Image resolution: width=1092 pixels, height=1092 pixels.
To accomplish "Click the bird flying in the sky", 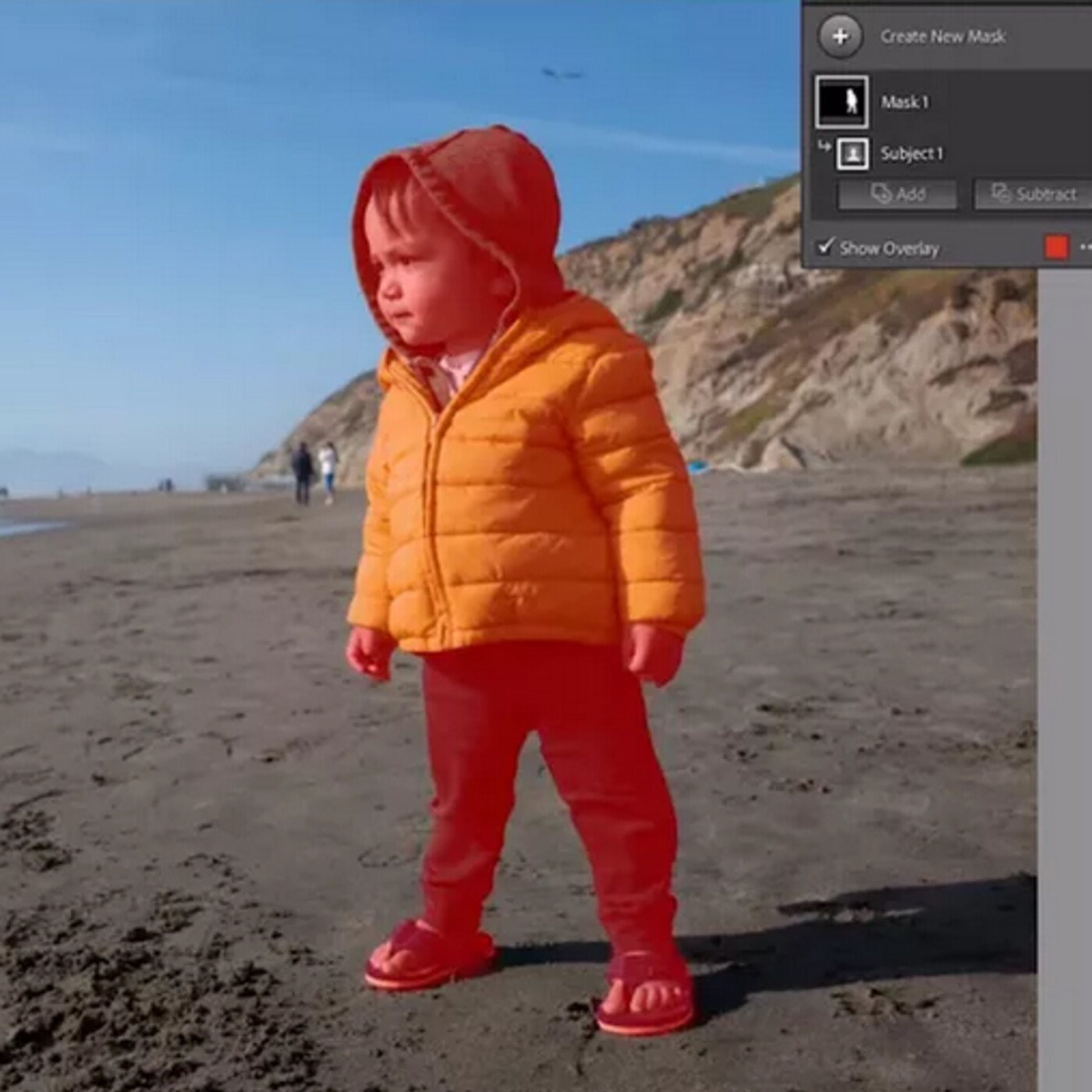I will tap(562, 74).
